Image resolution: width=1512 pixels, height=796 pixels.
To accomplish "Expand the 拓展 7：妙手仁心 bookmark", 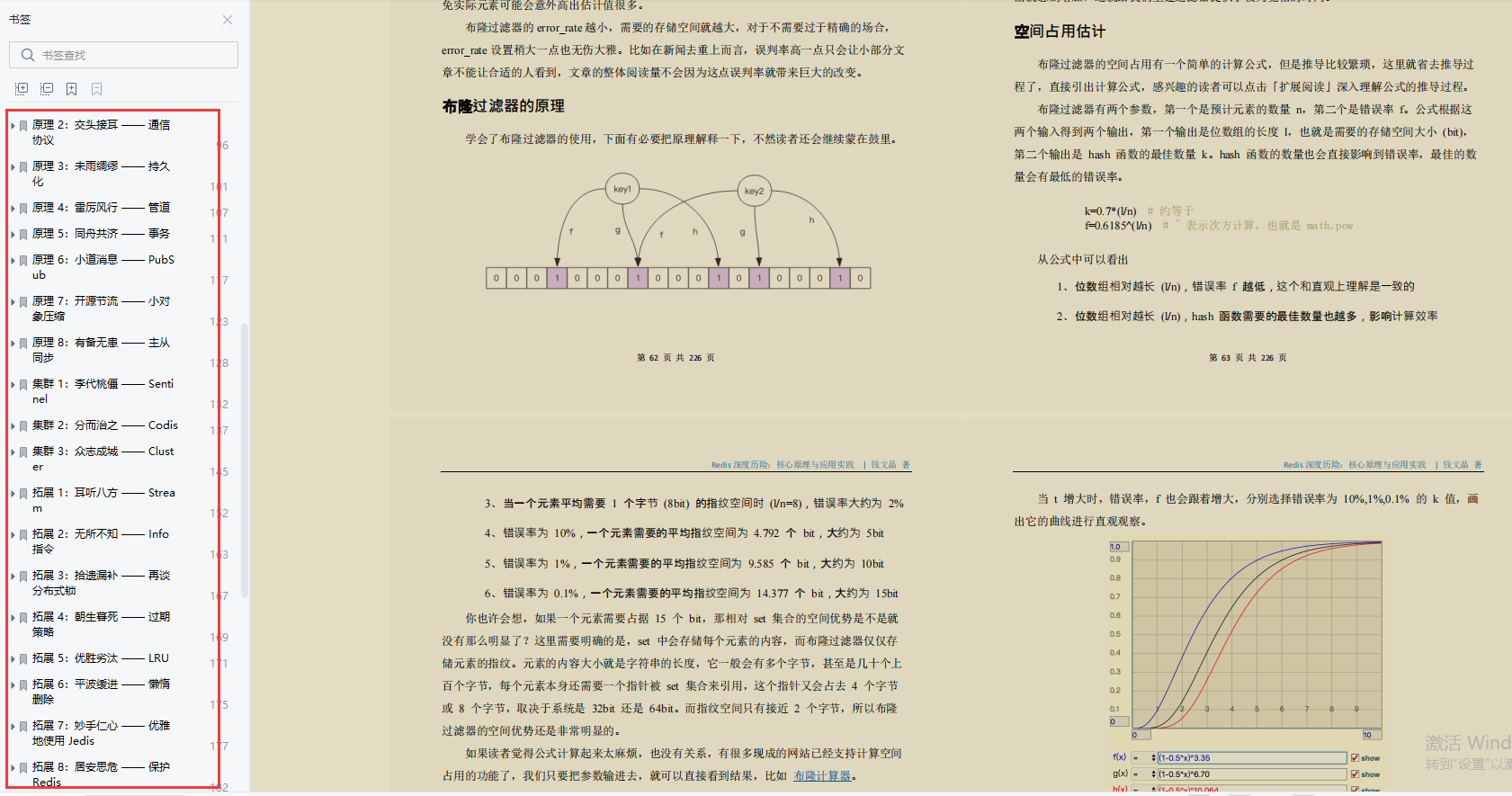I will coord(13,727).
